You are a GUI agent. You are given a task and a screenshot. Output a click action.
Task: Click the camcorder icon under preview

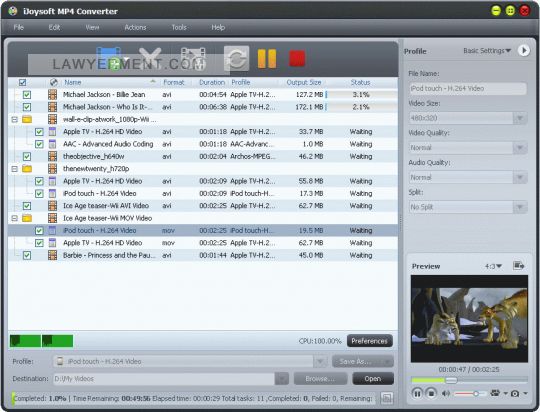click(x=495, y=393)
